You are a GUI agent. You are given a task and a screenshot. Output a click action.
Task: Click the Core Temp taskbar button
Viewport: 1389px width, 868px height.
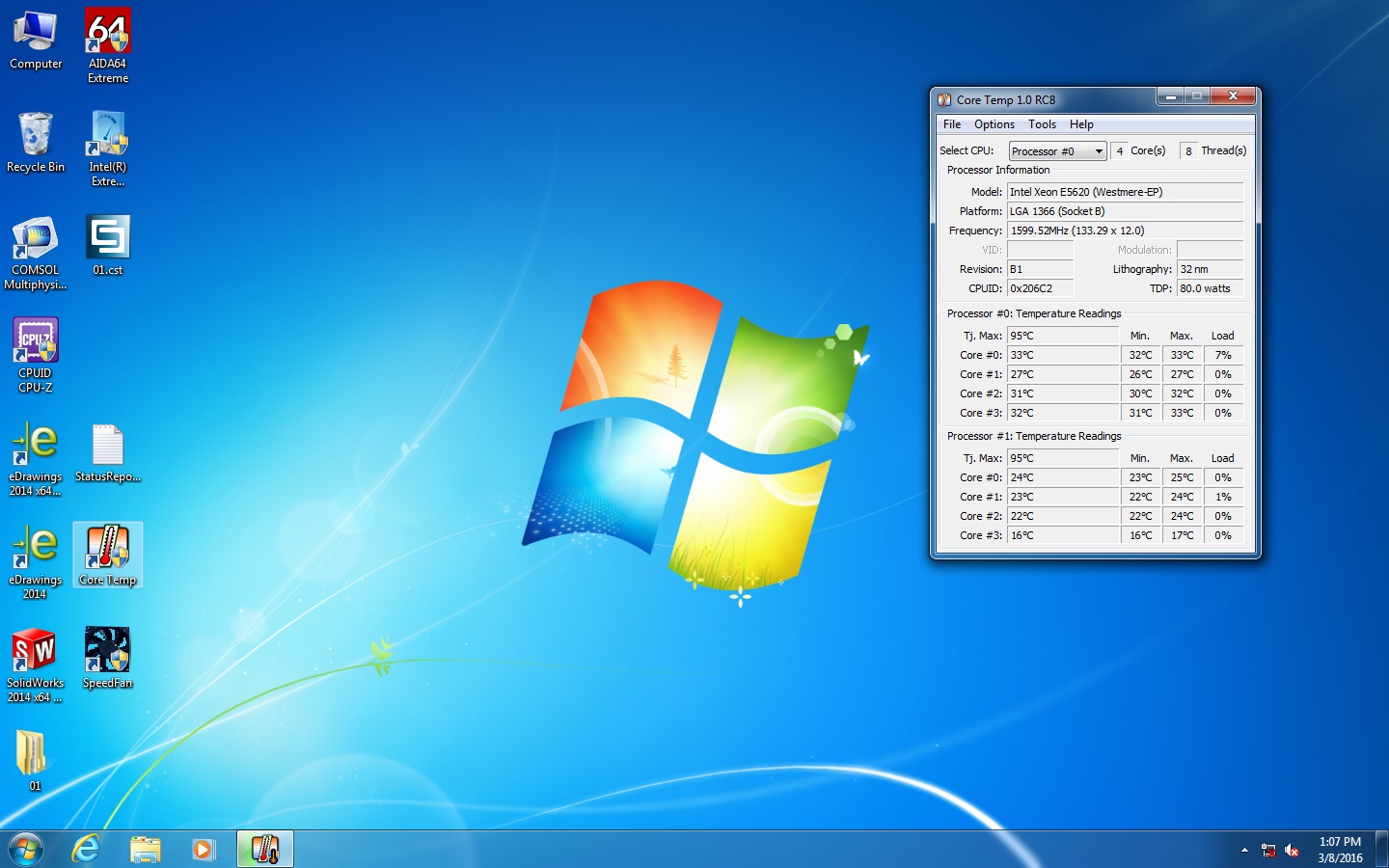point(264,849)
